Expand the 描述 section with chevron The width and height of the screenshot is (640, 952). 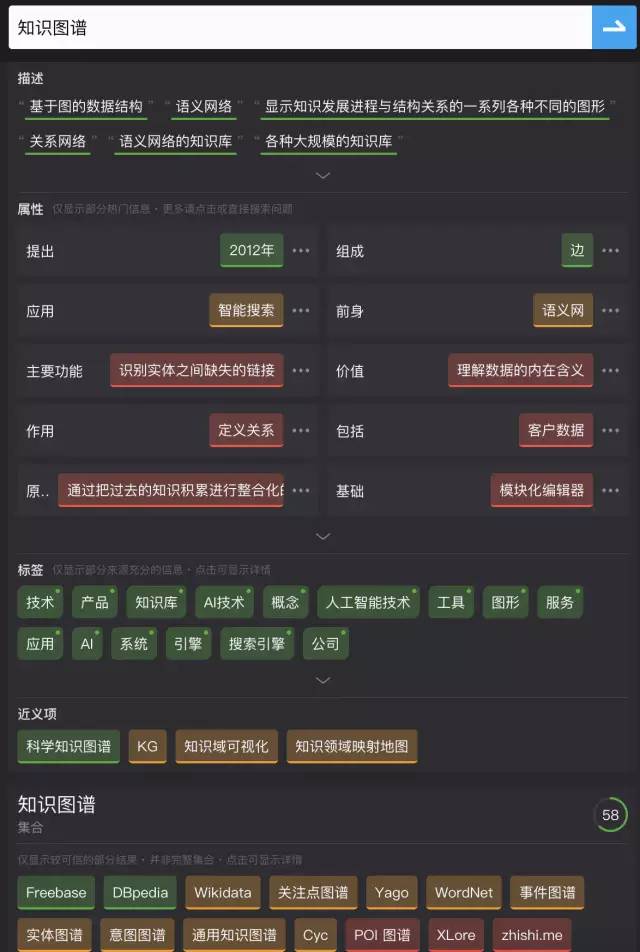click(322, 175)
